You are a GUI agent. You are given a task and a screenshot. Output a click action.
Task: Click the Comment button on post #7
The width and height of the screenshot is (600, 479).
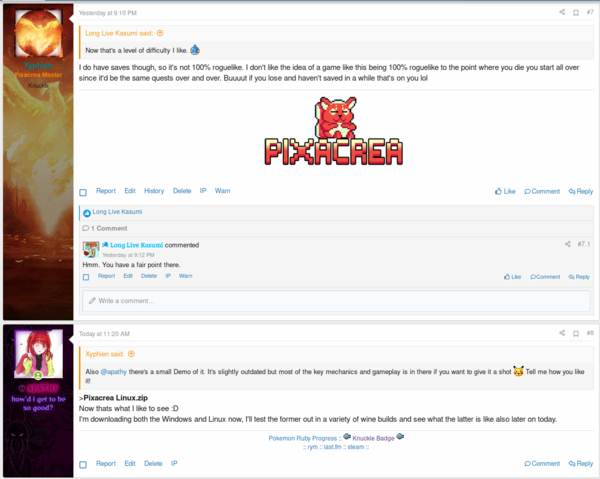point(542,191)
